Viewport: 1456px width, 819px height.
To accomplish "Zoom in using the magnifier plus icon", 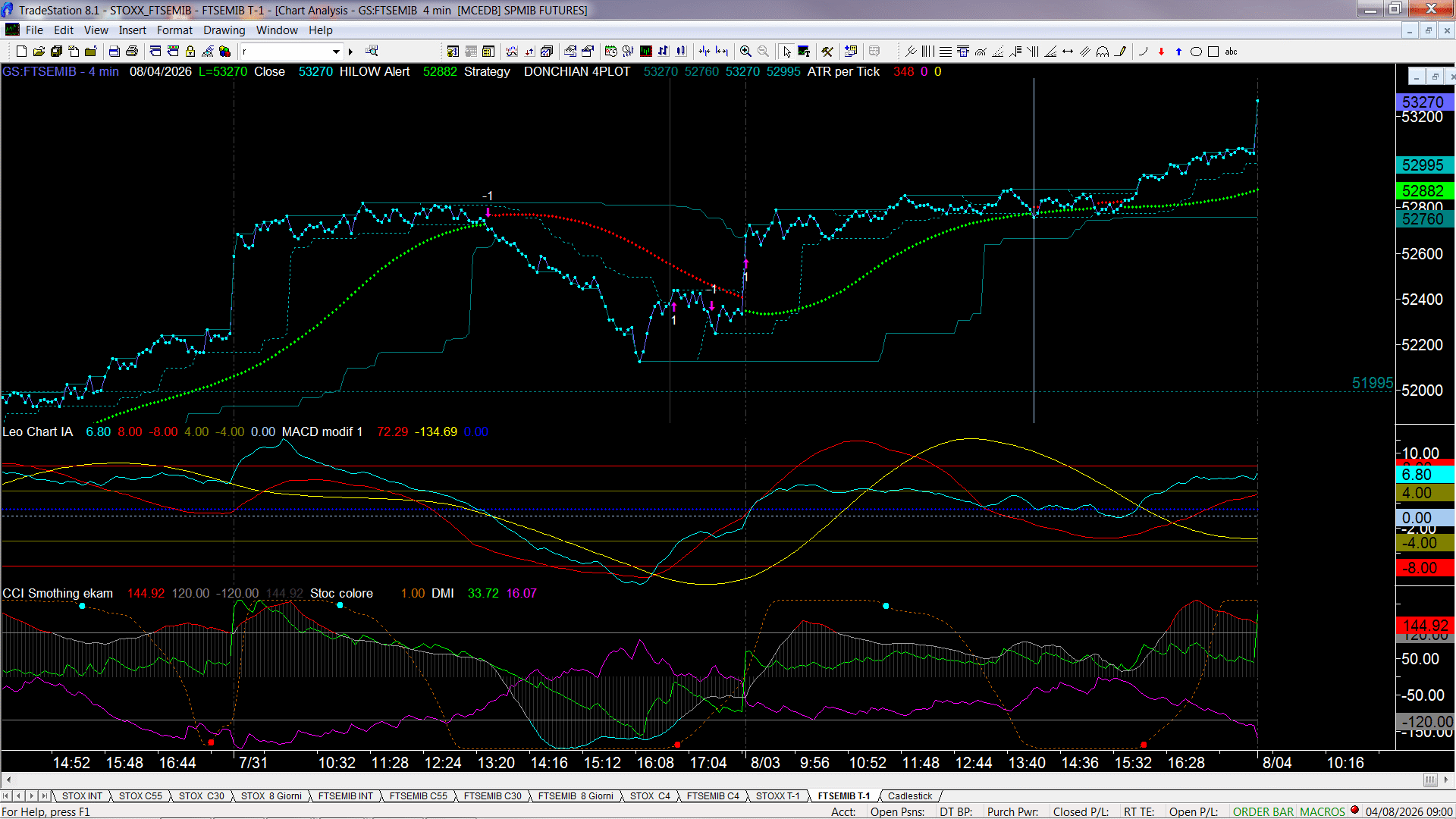I will point(746,52).
